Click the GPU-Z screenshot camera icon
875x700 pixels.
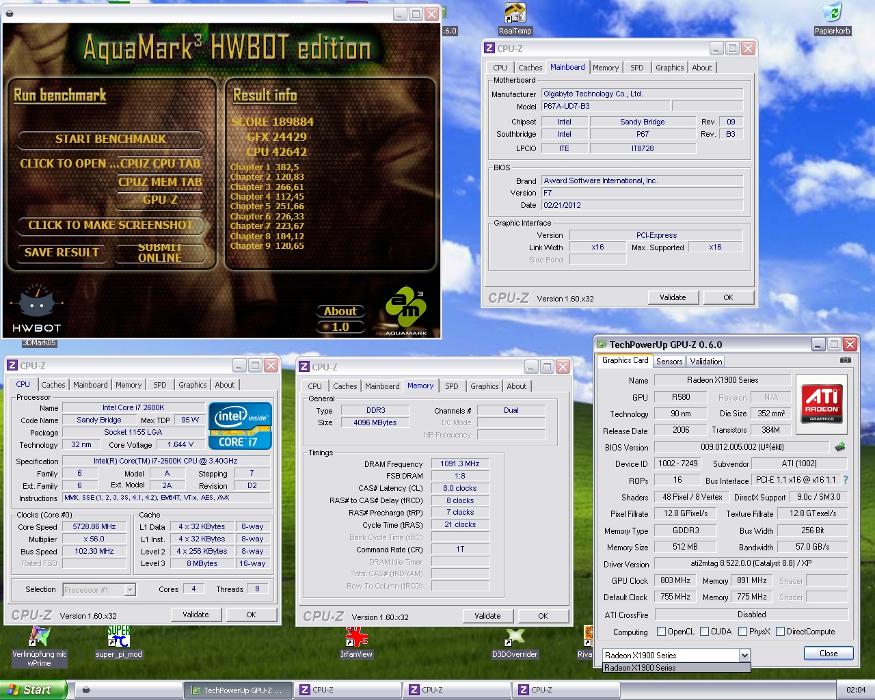845,361
